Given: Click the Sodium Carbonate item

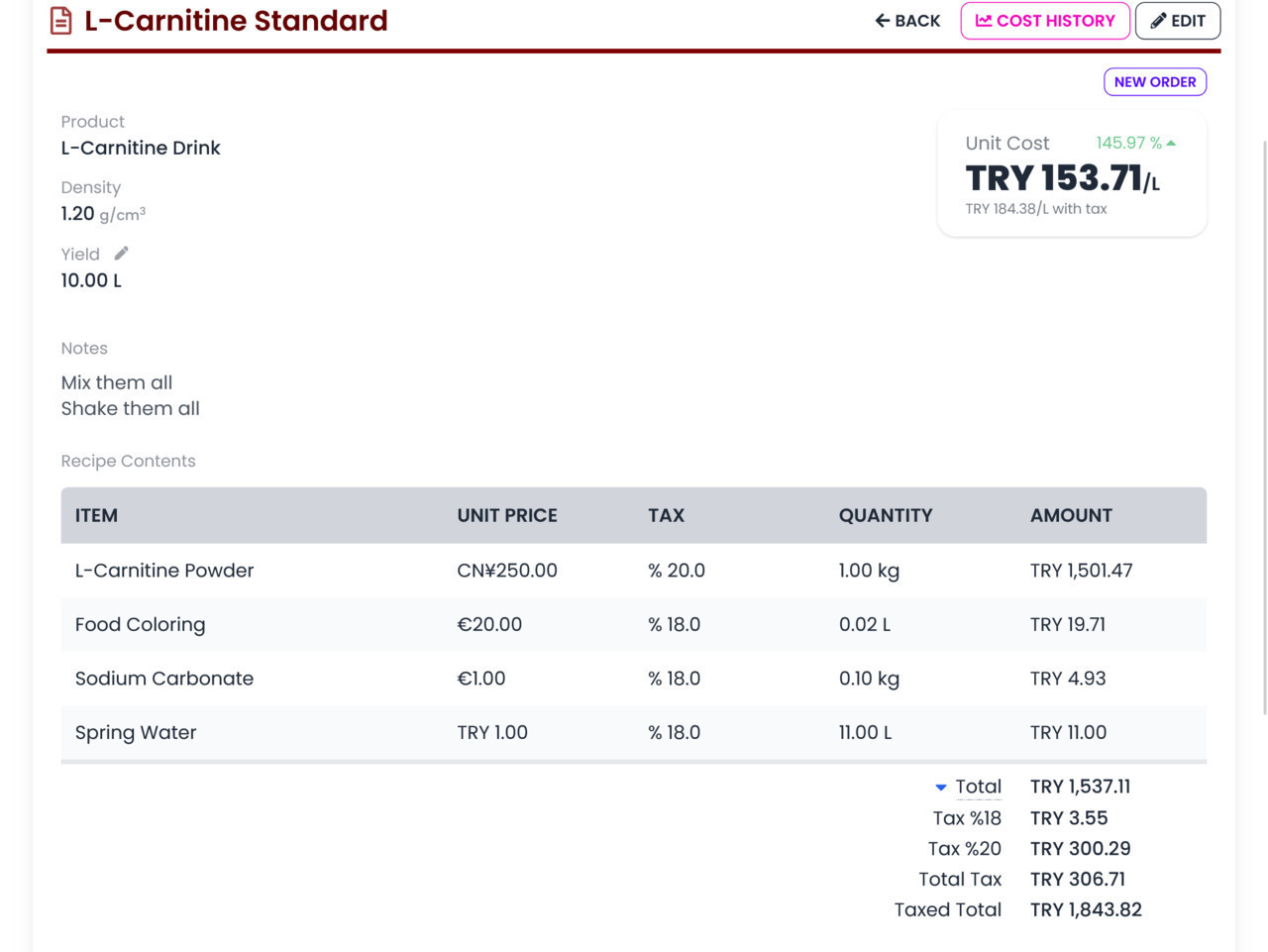Looking at the screenshot, I should [164, 679].
